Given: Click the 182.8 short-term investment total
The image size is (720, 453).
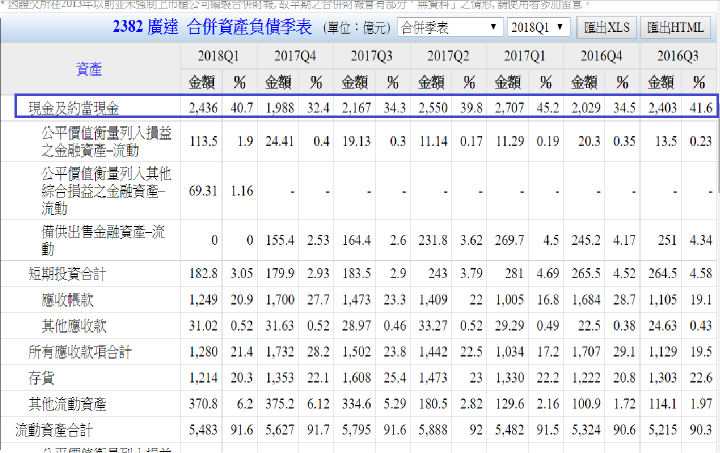Looking at the screenshot, I should [203, 274].
